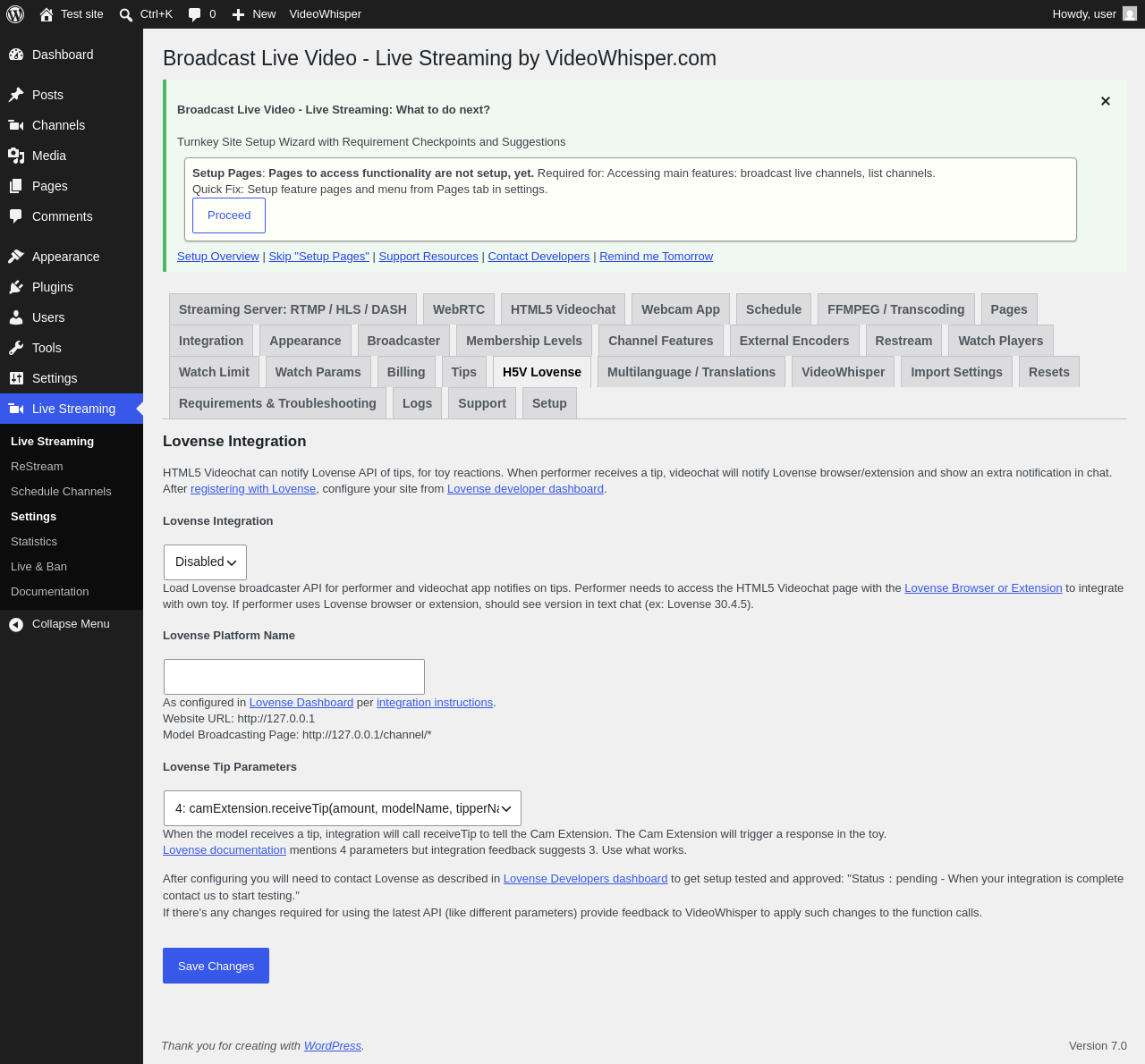This screenshot has height=1064, width=1145.
Task: Open the comments bubble icon in admin bar
Action: 194,14
